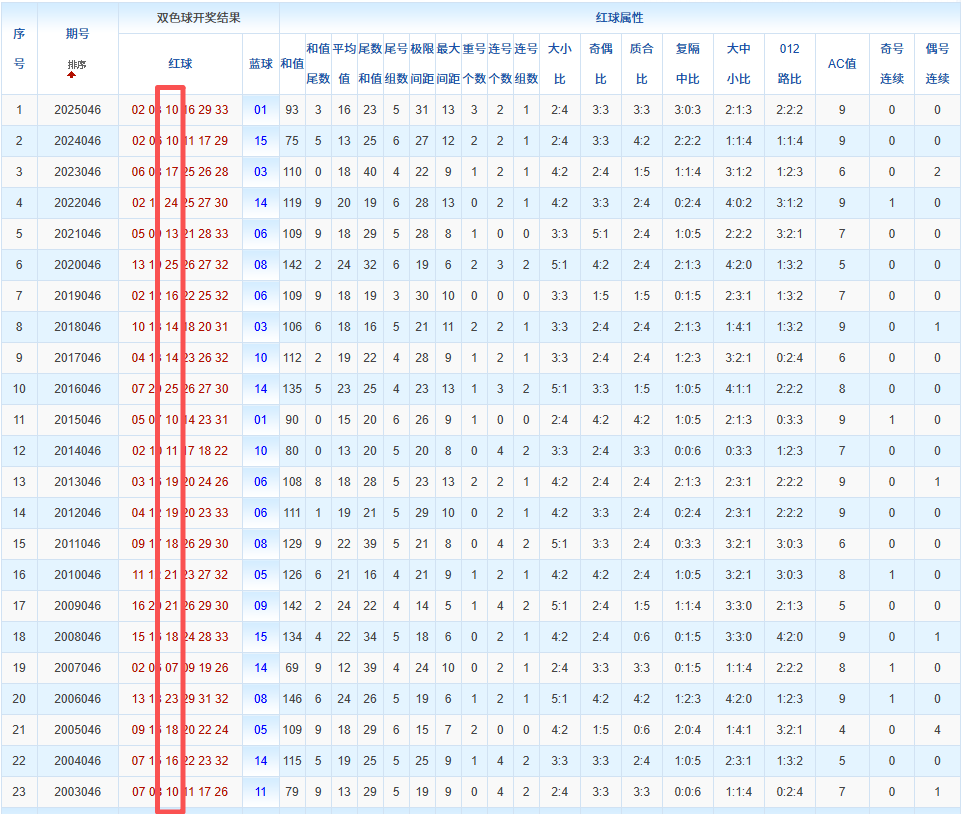This screenshot has height=814, width=961.
Task: Select issue number 2003046
Action: click(x=77, y=792)
